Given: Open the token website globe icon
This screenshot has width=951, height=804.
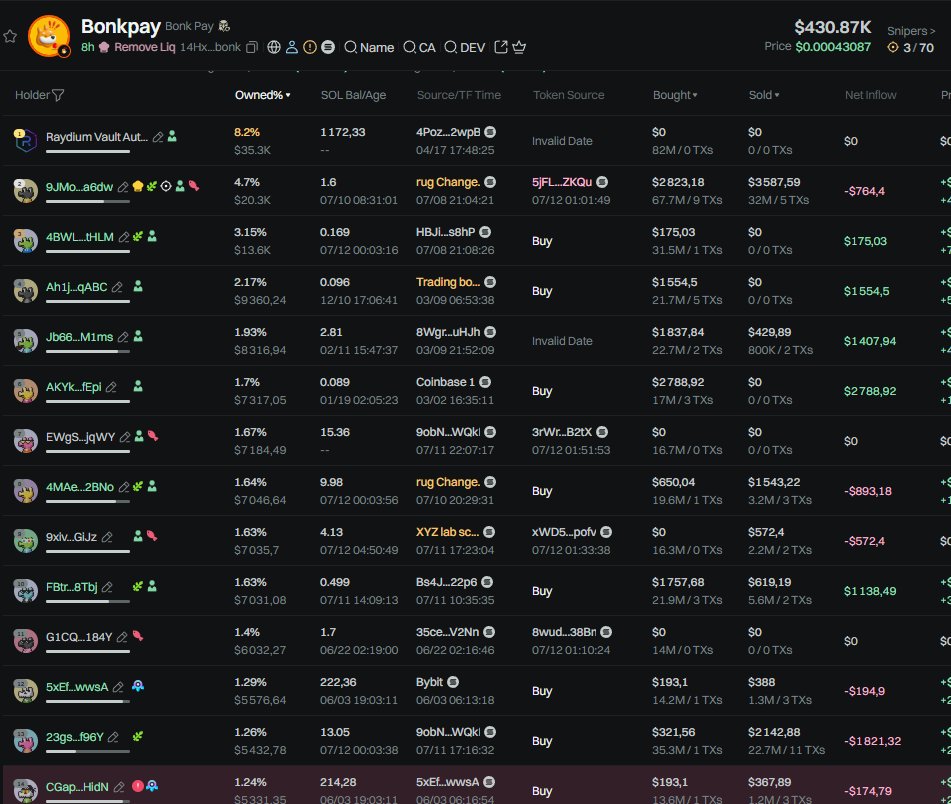Looking at the screenshot, I should 274,47.
